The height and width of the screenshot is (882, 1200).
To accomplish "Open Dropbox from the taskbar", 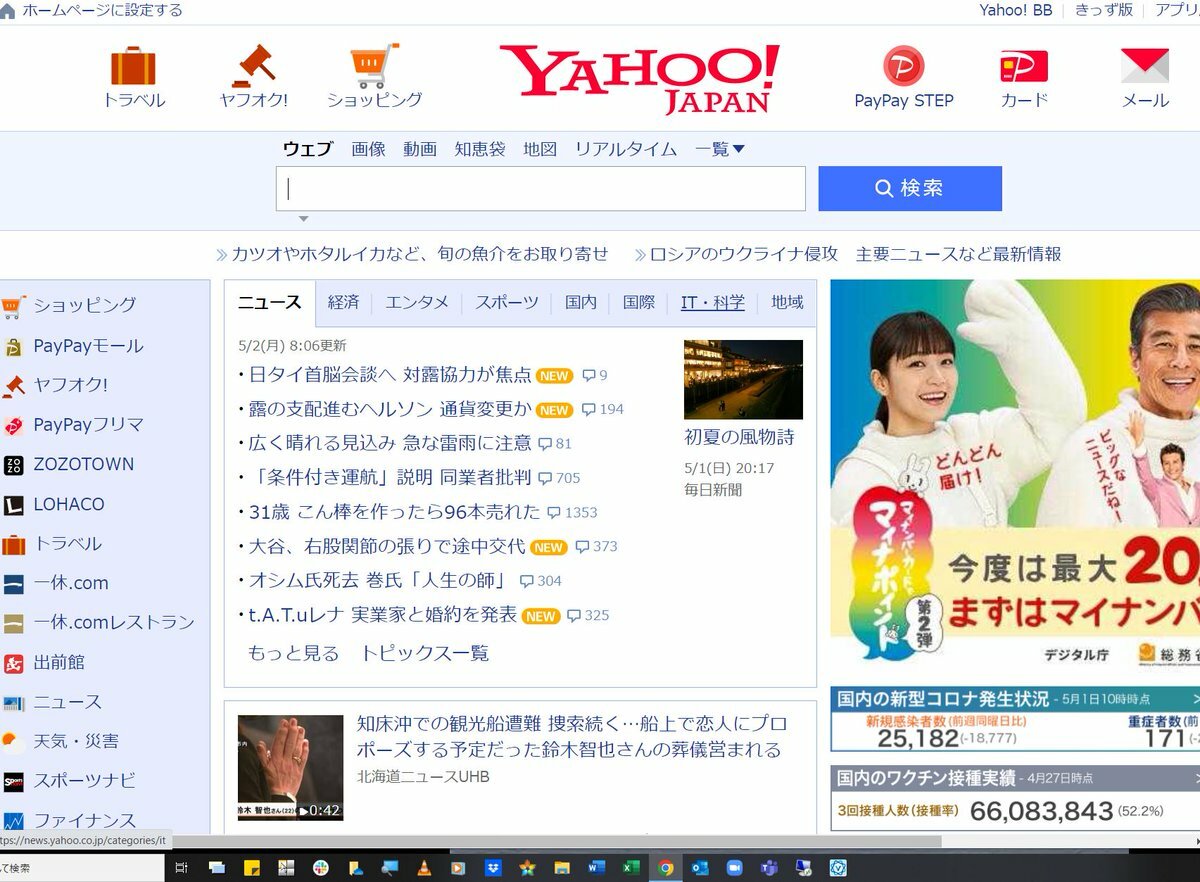I will 492,868.
